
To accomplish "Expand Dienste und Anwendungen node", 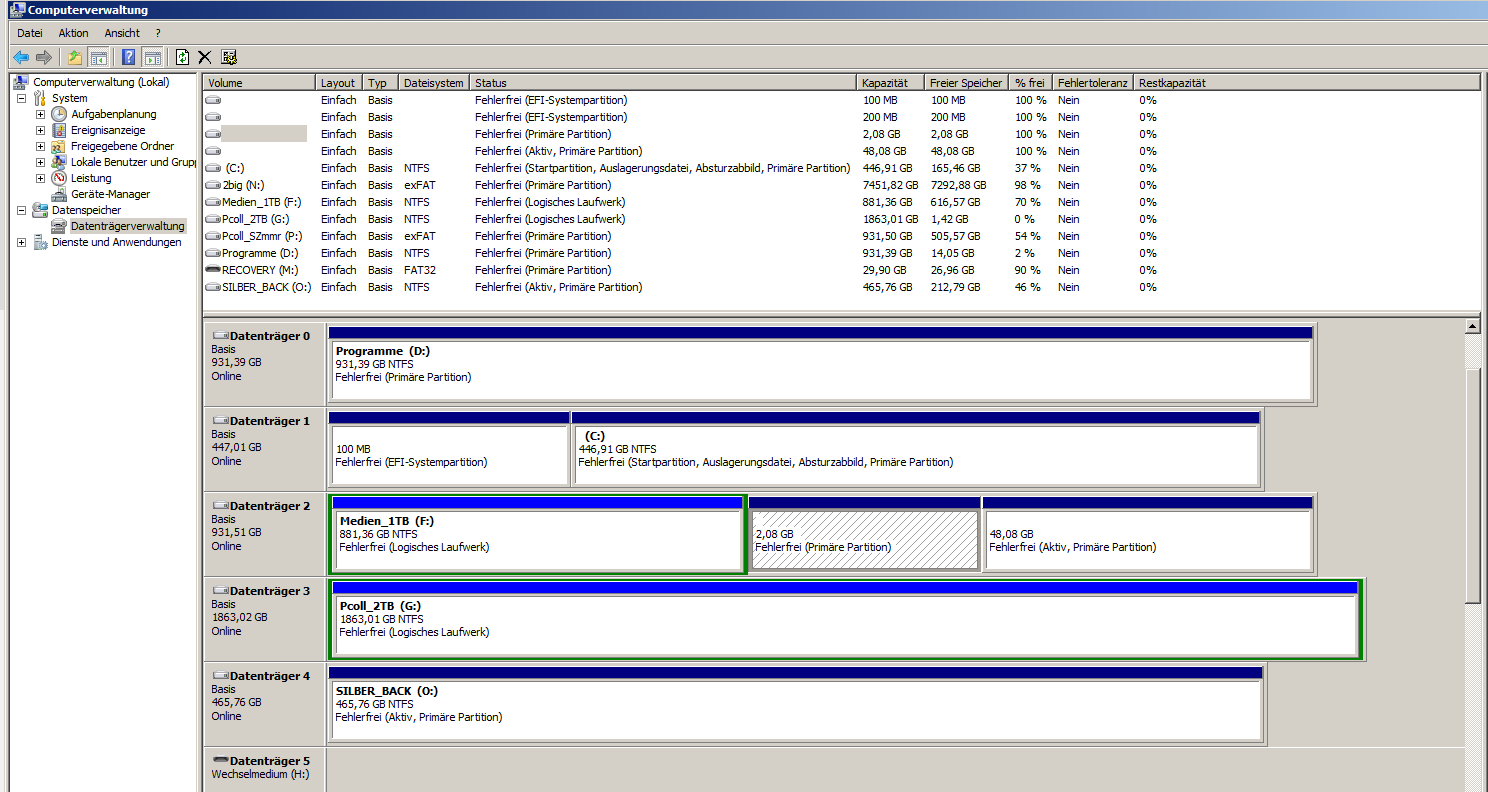I will tap(21, 243).
